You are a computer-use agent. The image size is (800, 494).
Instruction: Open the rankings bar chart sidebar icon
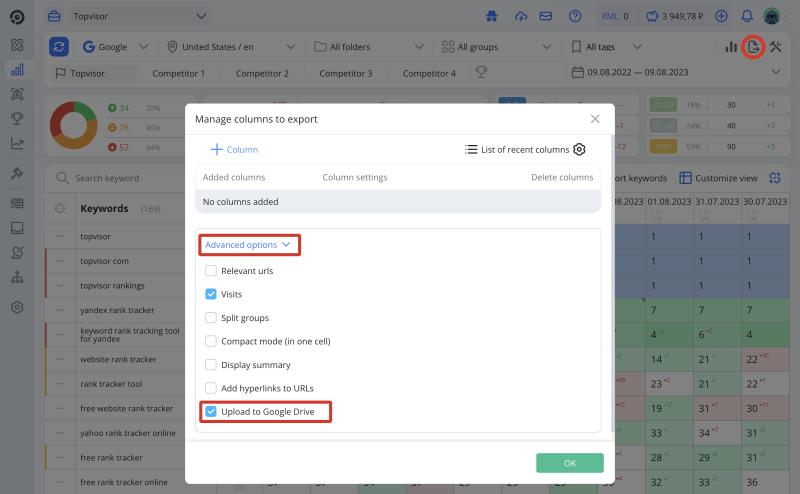tap(17, 69)
